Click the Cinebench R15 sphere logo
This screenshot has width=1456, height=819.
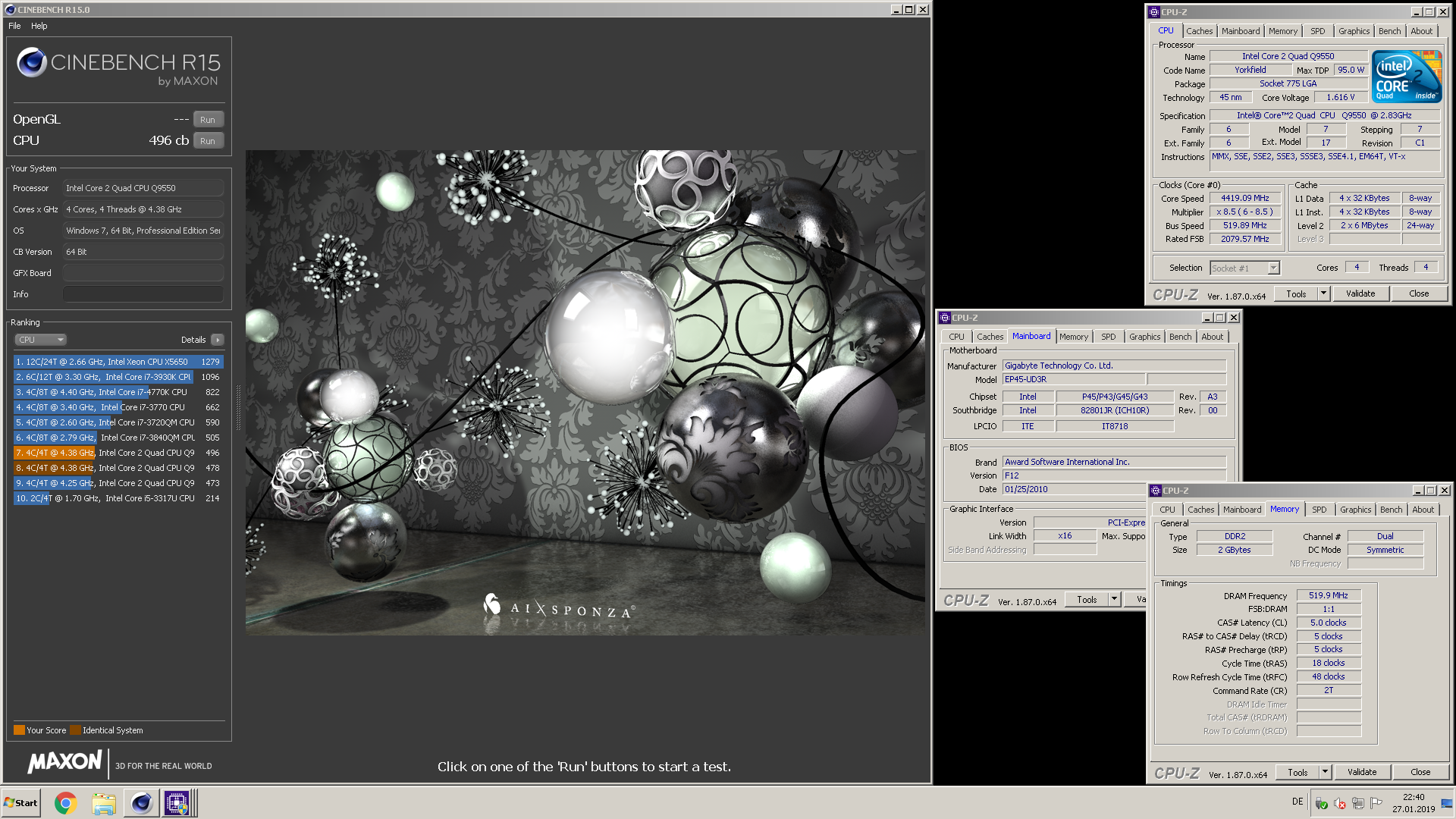(x=32, y=63)
